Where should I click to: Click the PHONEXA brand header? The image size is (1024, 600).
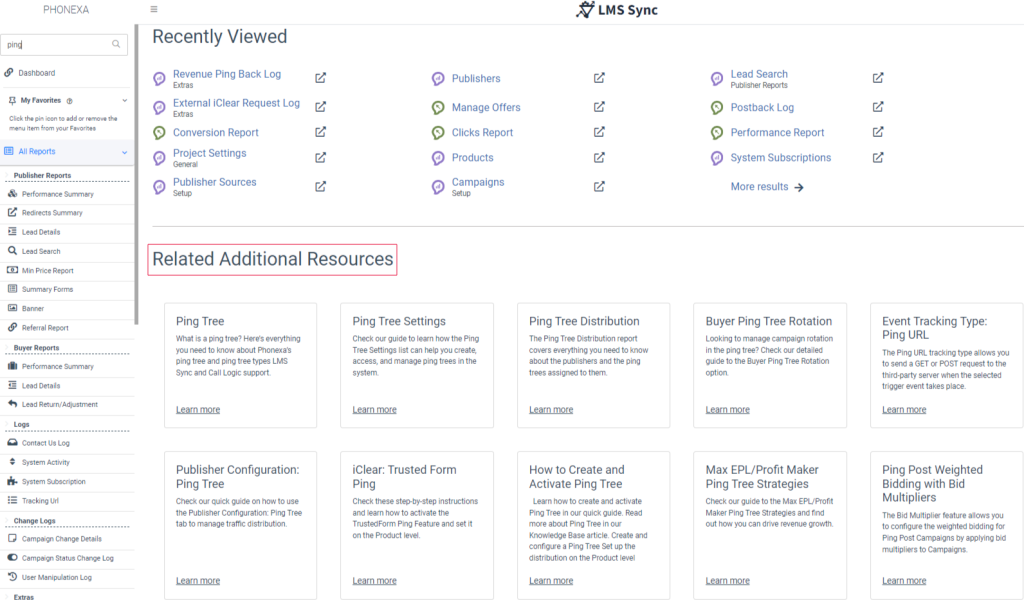pos(66,10)
